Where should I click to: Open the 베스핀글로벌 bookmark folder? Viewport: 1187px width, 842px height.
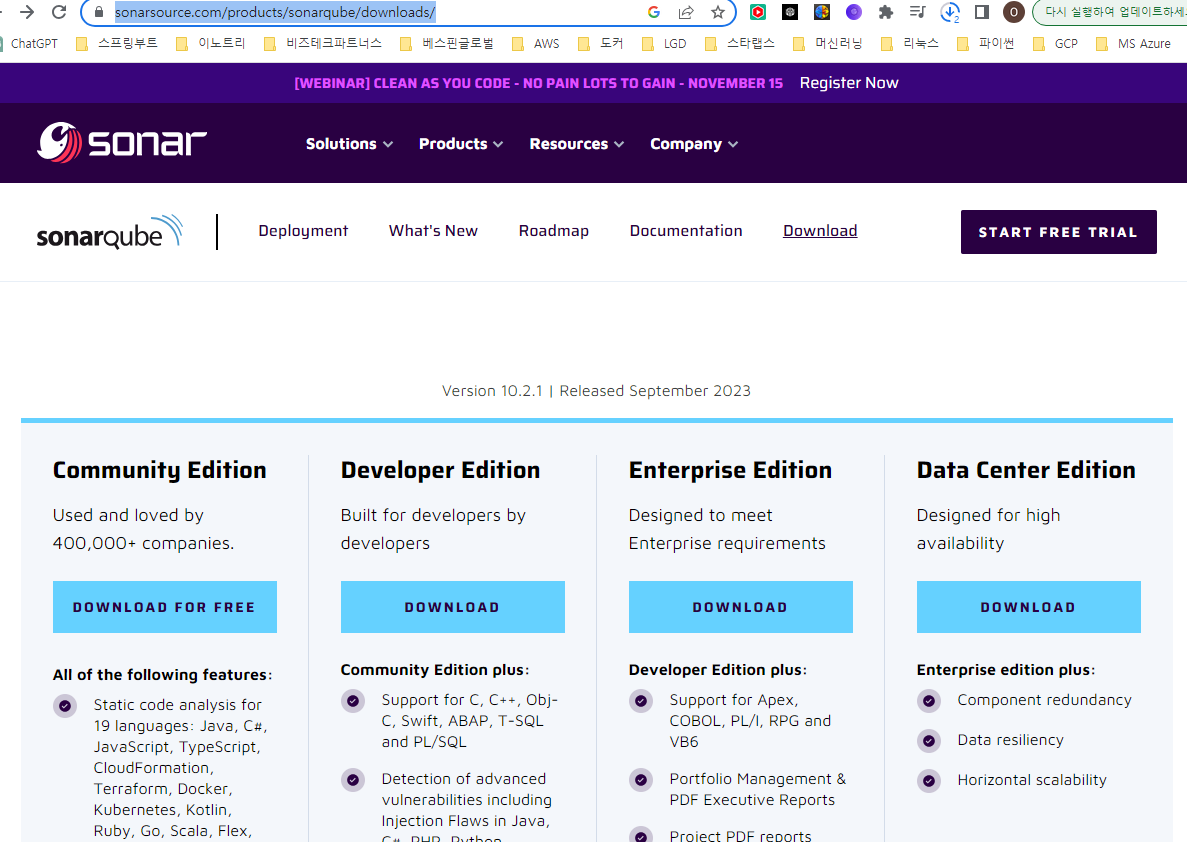[x=447, y=44]
